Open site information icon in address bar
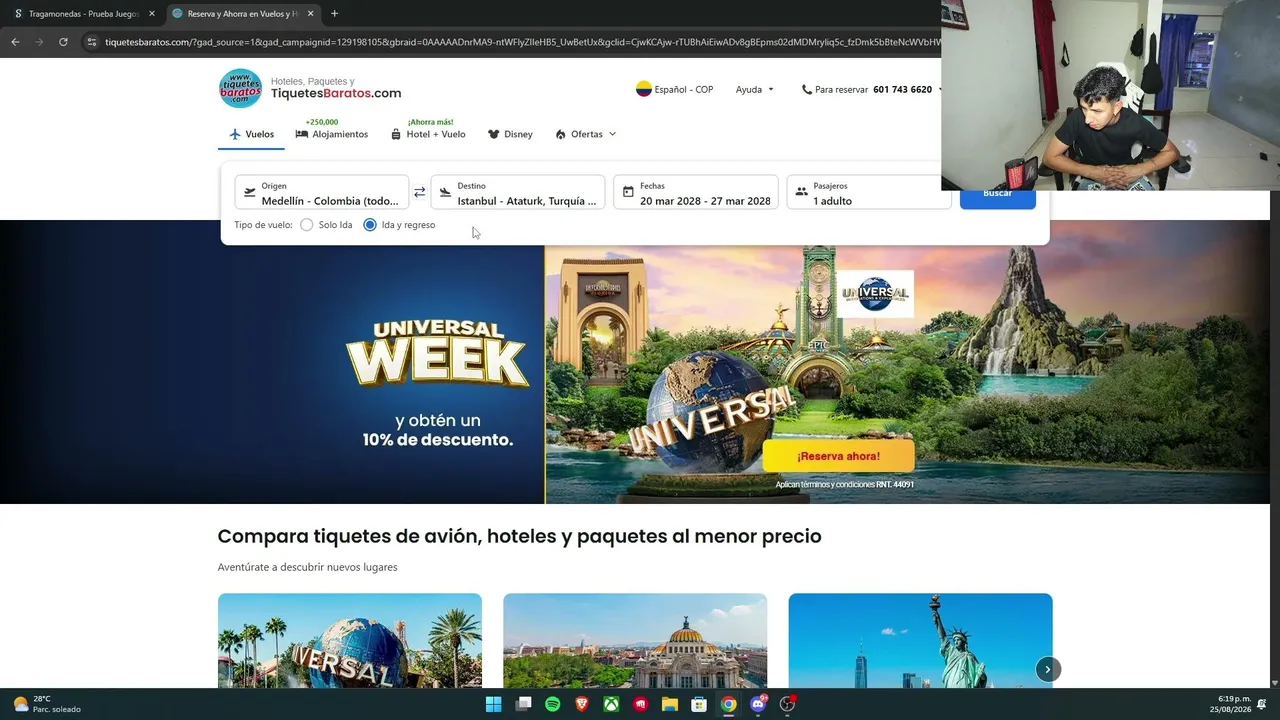The width and height of the screenshot is (1280, 720). (x=91, y=42)
